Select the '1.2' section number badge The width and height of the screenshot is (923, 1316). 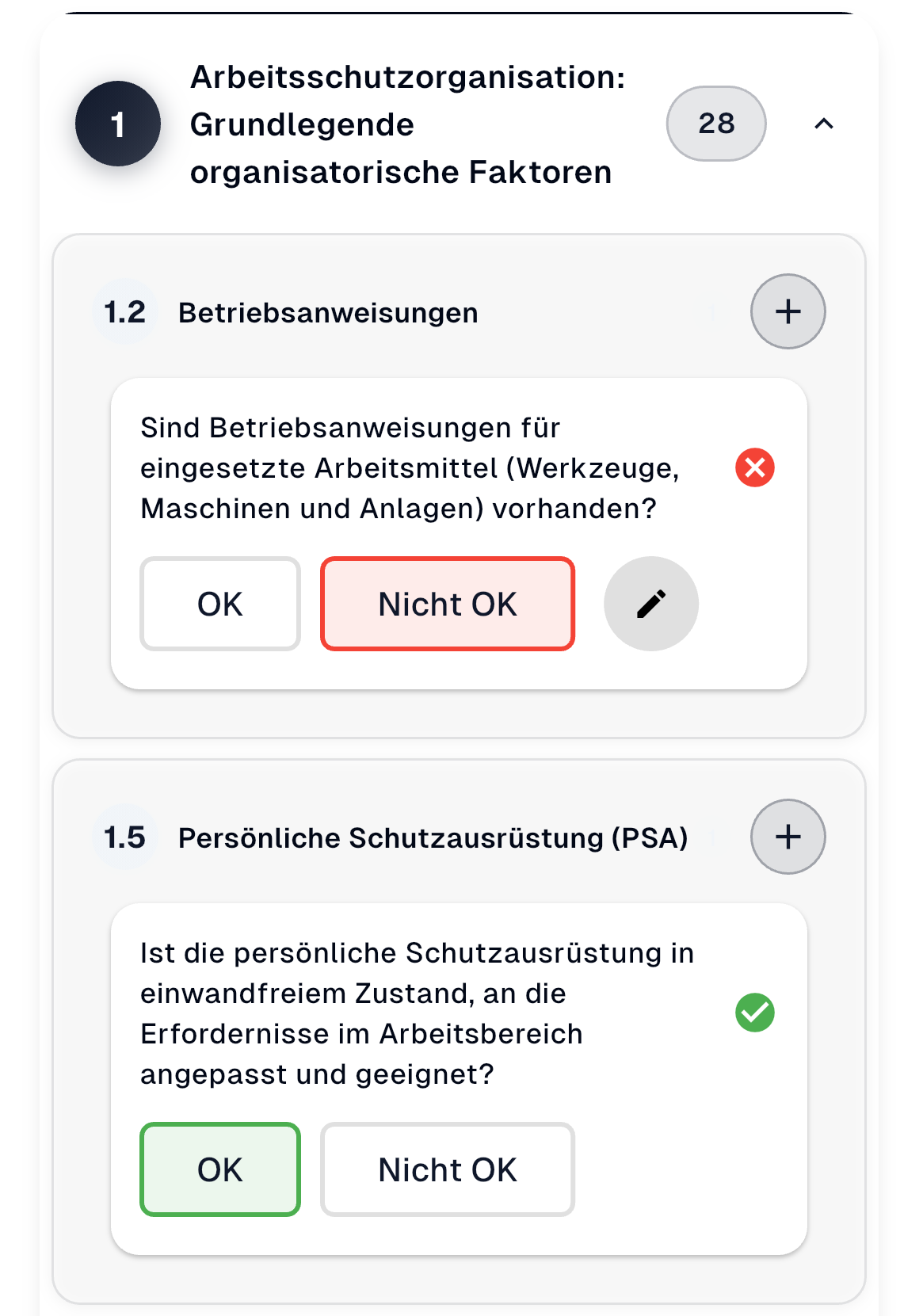pyautogui.click(x=124, y=311)
